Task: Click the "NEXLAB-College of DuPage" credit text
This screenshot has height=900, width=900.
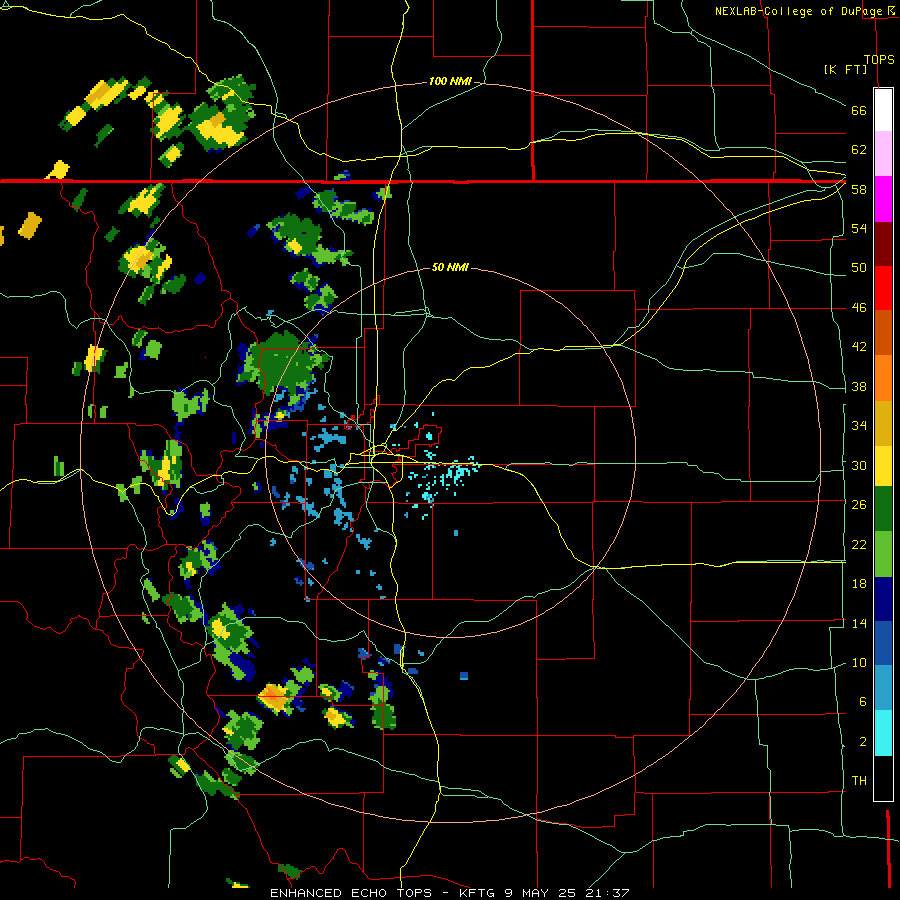Action: coord(798,11)
